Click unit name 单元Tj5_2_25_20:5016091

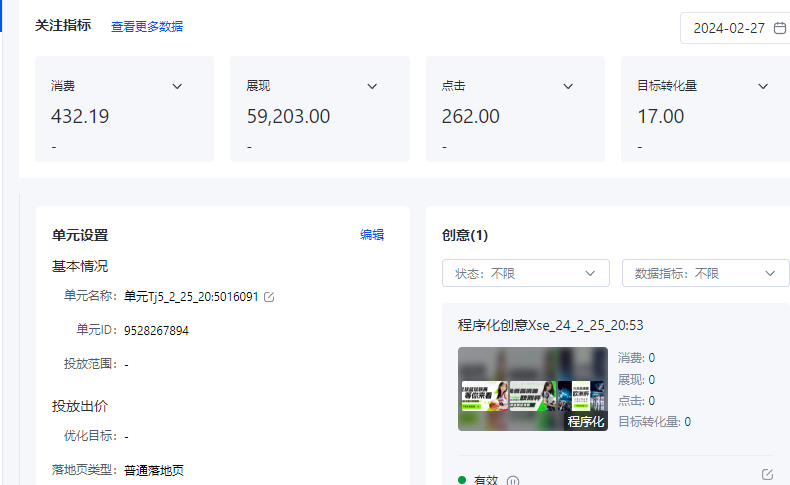tap(191, 297)
